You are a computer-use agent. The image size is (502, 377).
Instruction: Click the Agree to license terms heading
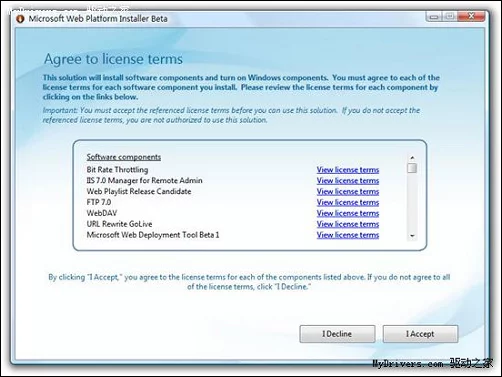click(x=113, y=59)
